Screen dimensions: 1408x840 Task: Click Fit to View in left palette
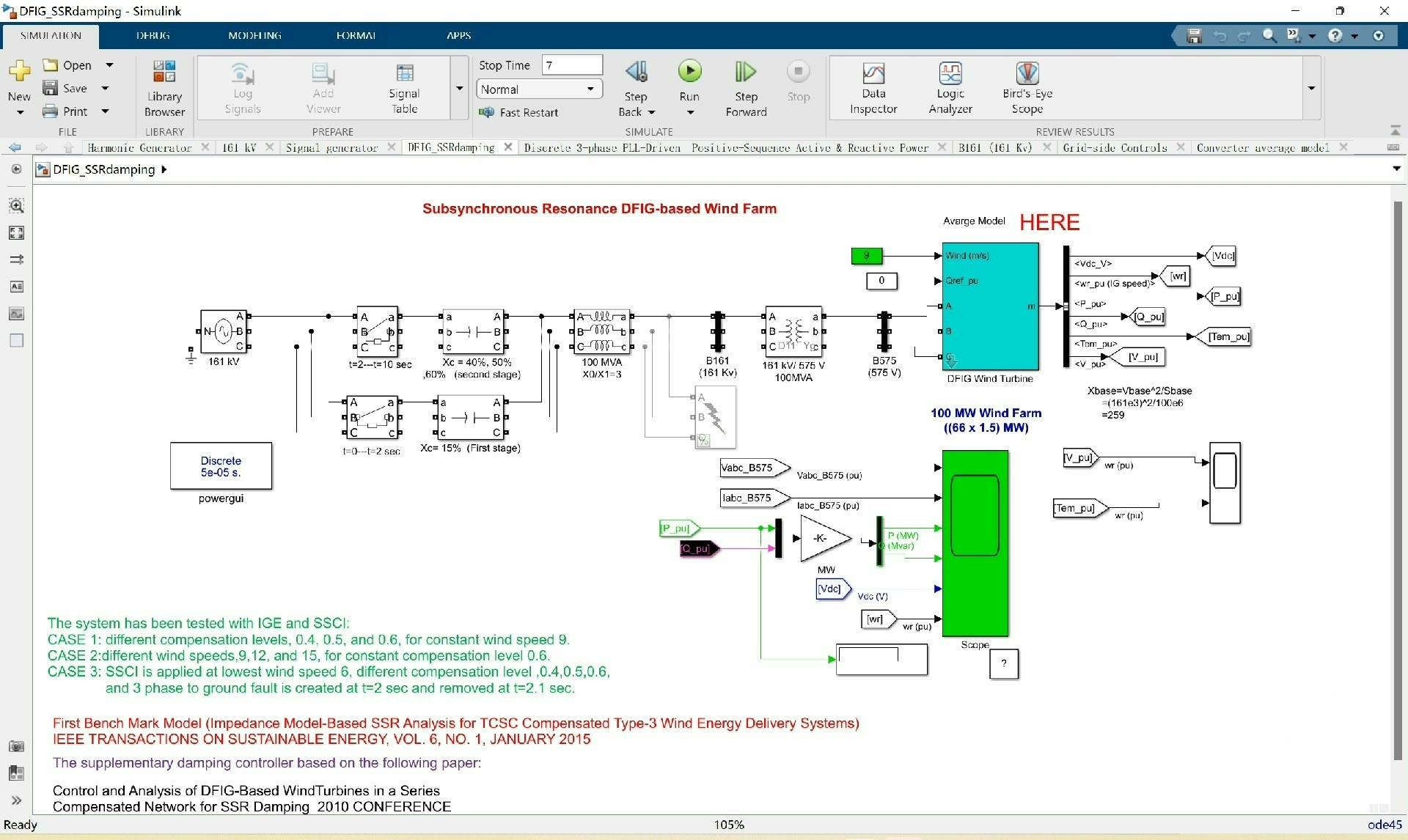(16, 233)
